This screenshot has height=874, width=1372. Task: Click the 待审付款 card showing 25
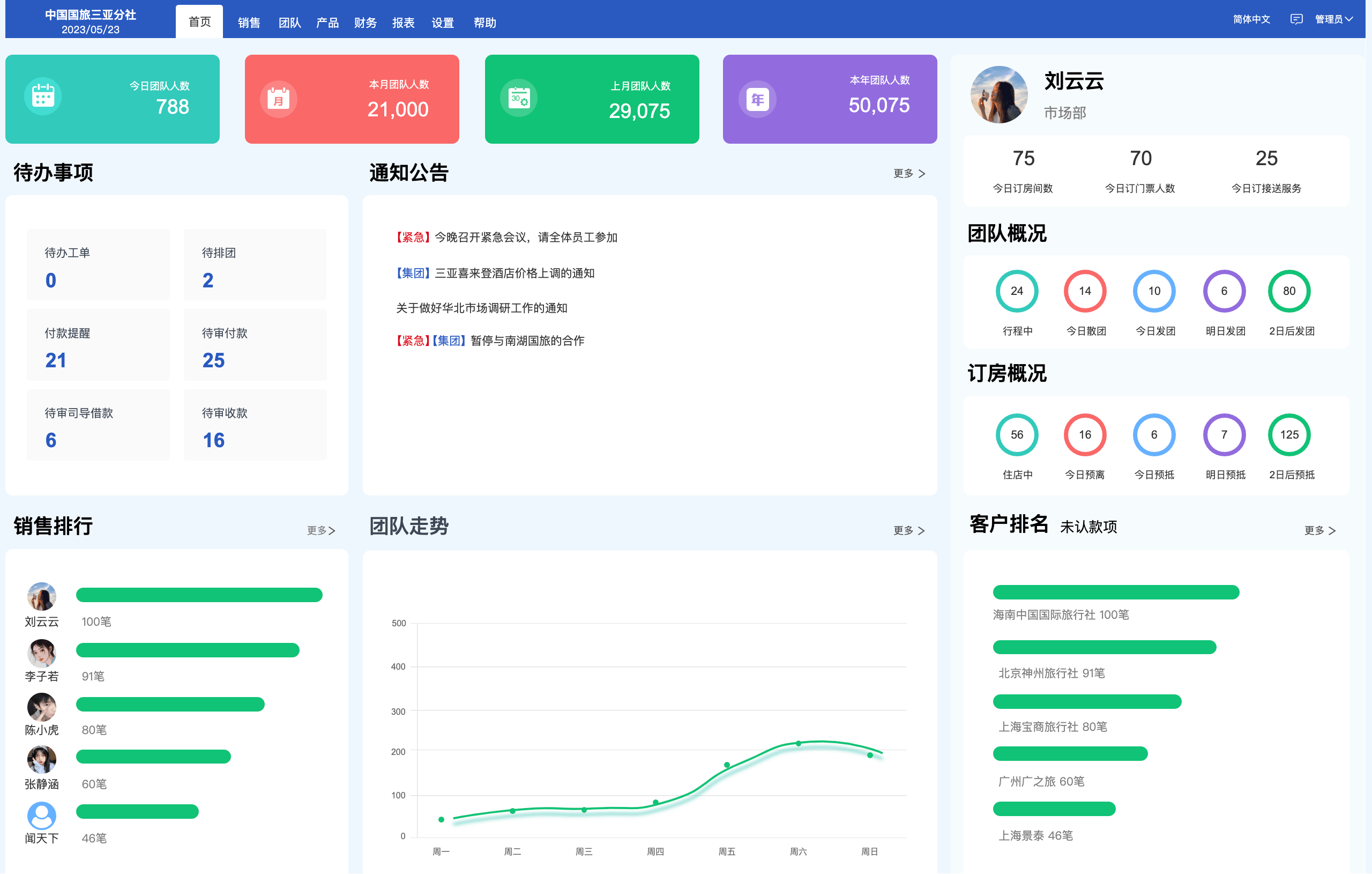tap(255, 345)
